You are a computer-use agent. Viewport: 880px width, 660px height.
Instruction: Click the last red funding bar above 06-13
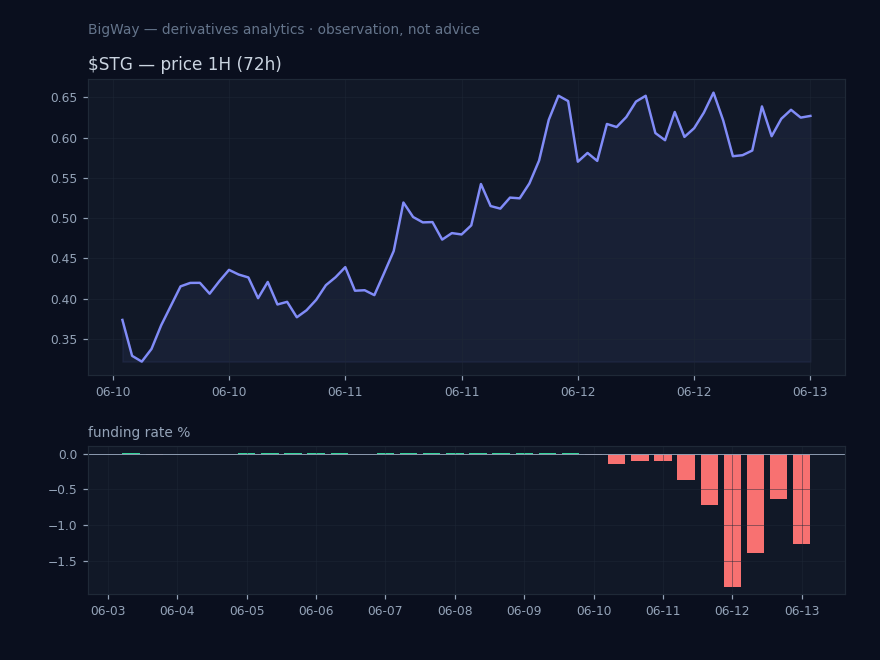pyautogui.click(x=801, y=499)
